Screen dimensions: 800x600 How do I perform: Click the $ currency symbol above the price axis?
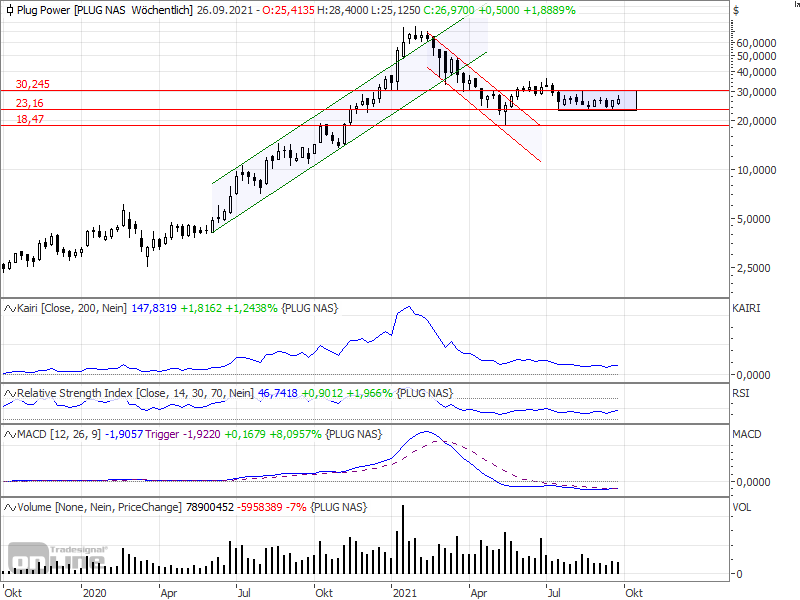click(736, 10)
